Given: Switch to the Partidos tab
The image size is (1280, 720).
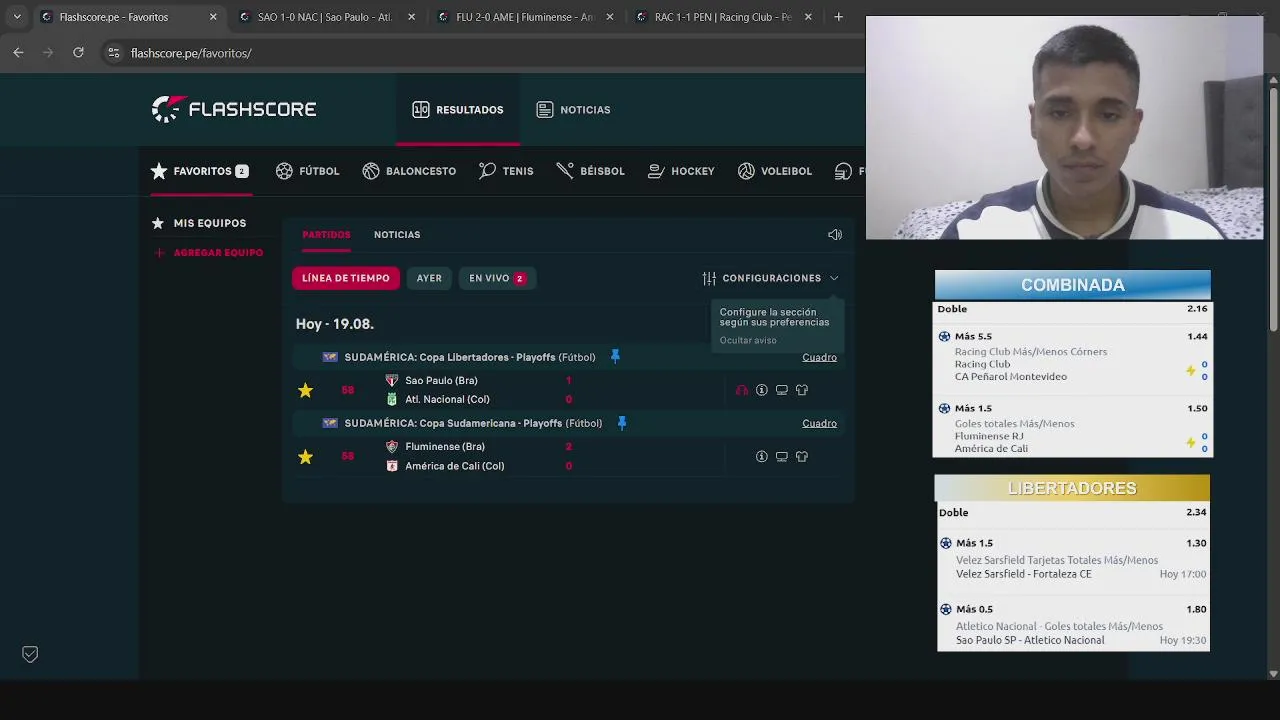Looking at the screenshot, I should click(326, 235).
